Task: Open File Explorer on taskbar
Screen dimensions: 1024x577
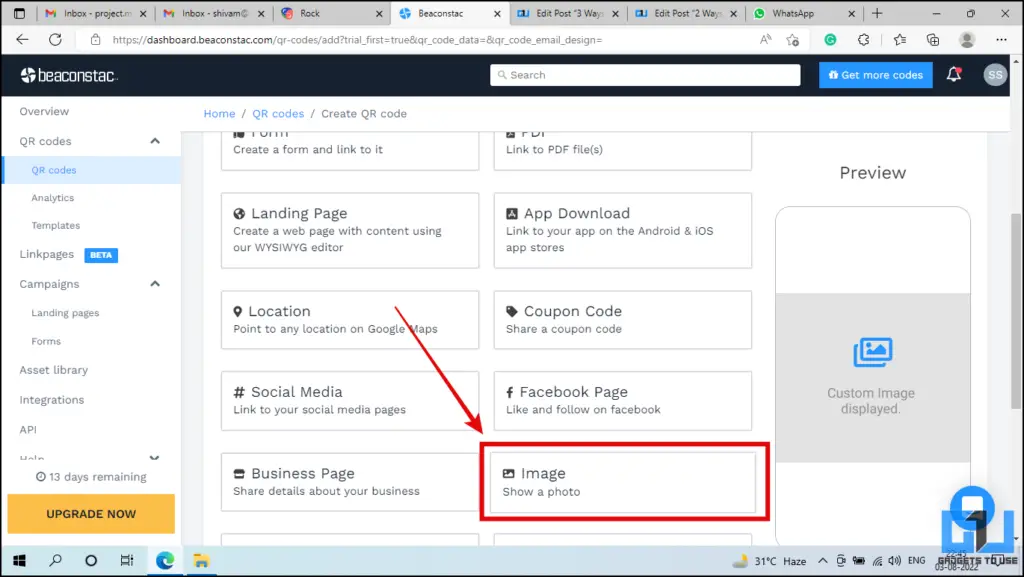Action: coord(200,561)
